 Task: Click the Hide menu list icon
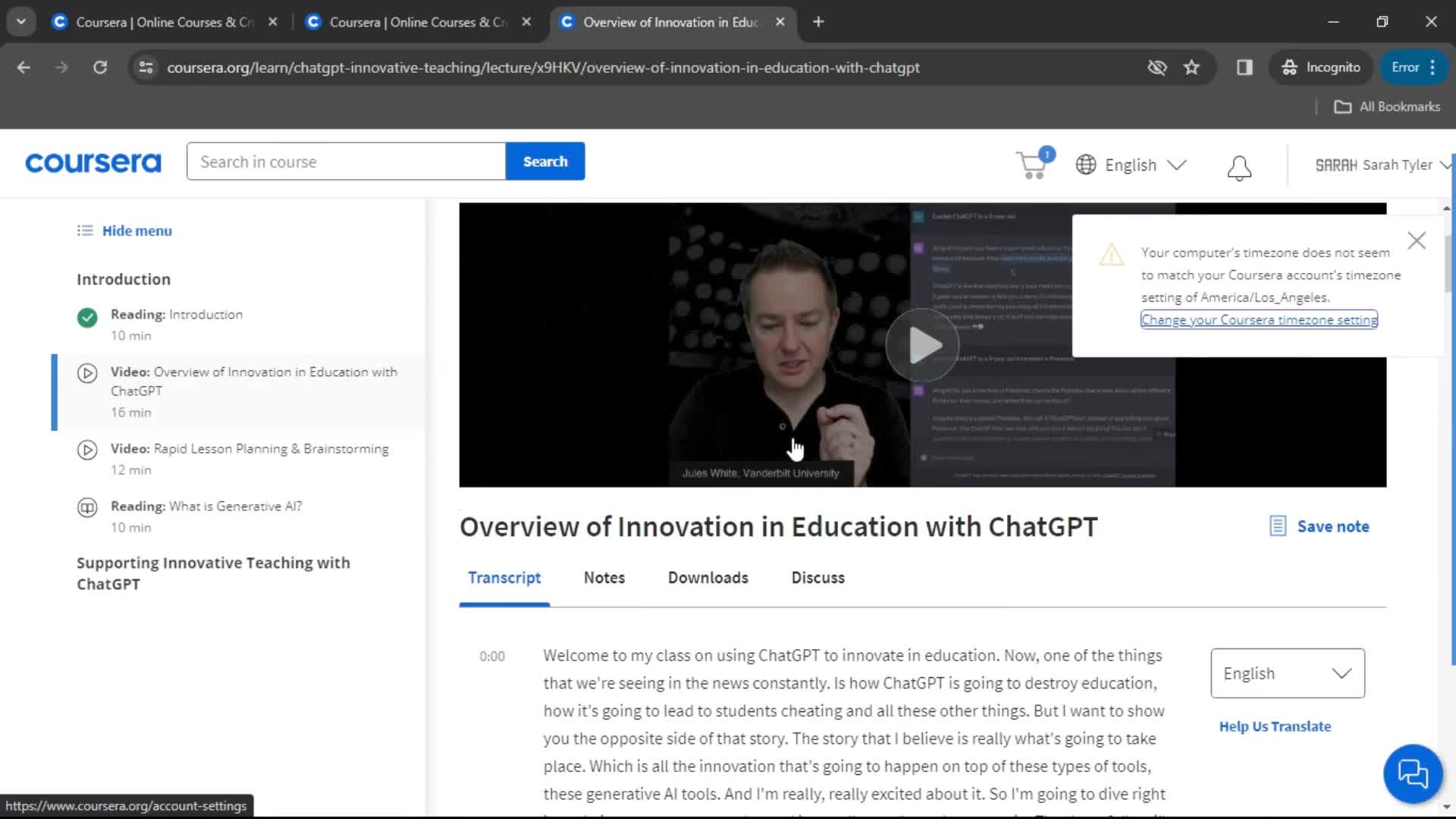[x=85, y=231]
